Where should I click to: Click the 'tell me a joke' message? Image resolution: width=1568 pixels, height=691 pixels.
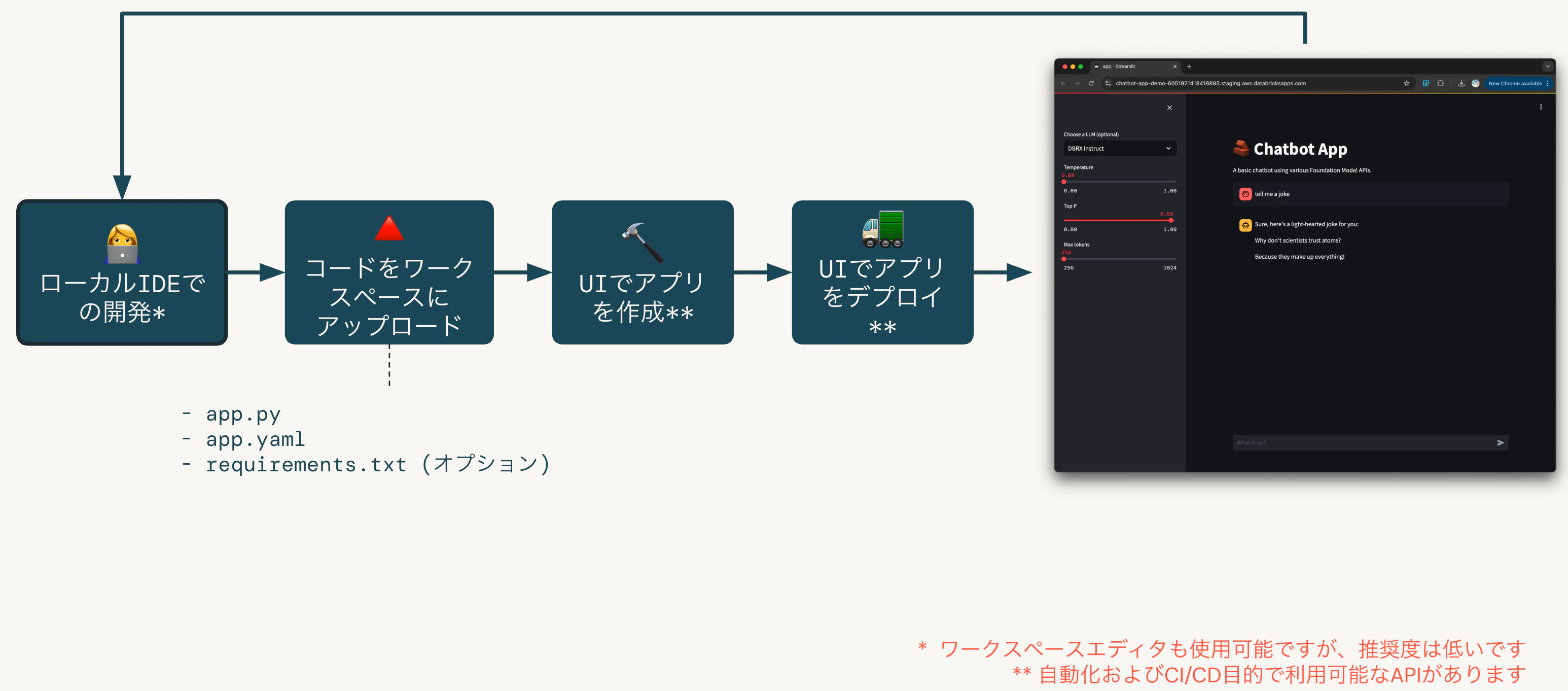coord(1271,194)
